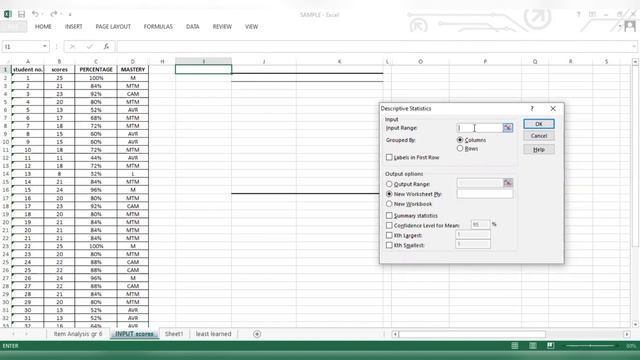
Task: Click the Confidence Level percent field
Action: tap(480, 224)
